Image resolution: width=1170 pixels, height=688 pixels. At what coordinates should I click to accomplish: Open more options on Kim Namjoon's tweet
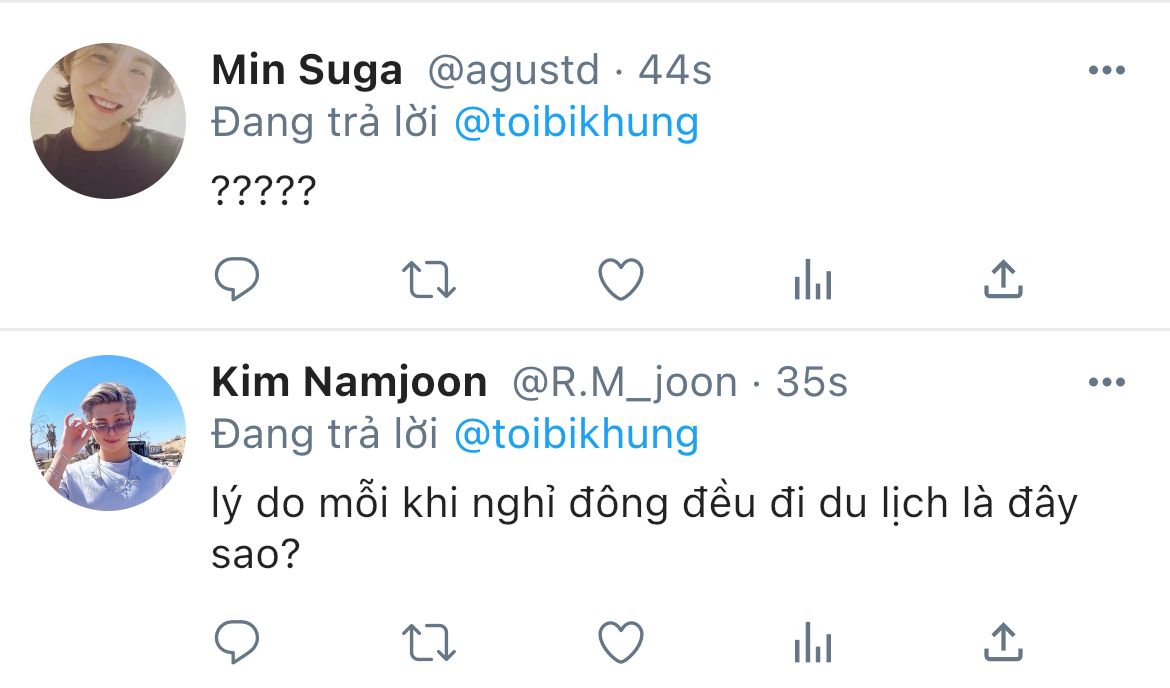(x=1106, y=383)
